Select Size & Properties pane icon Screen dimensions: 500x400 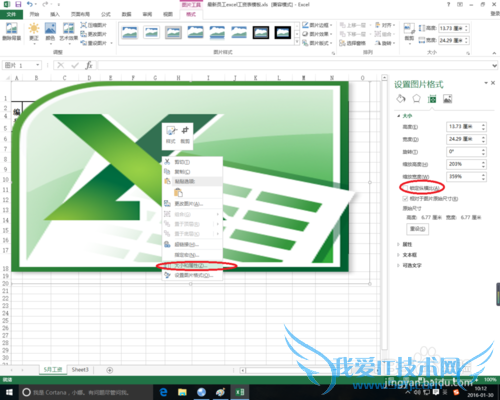pyautogui.click(x=432, y=99)
